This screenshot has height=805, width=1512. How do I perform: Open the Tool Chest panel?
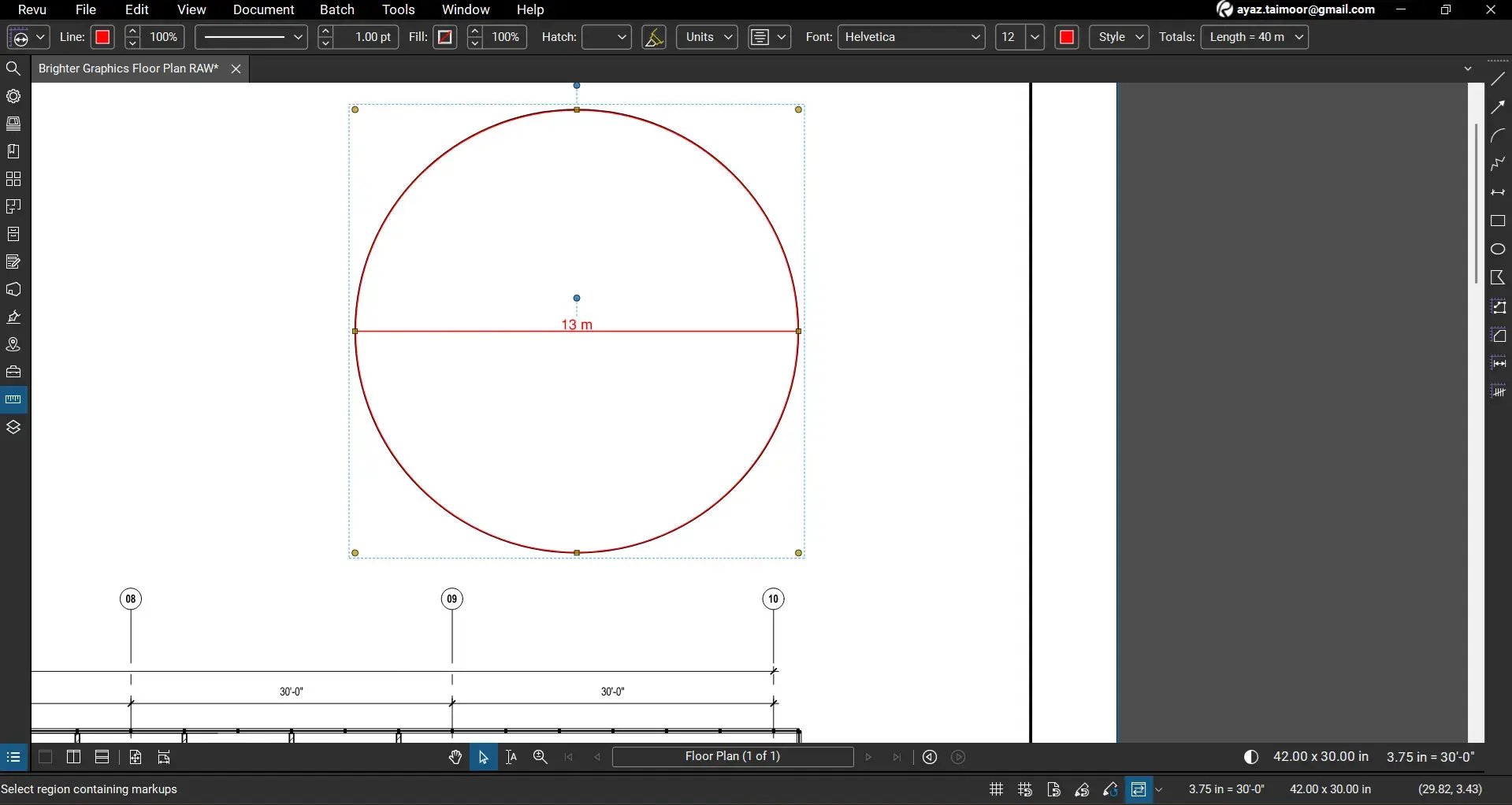13,372
